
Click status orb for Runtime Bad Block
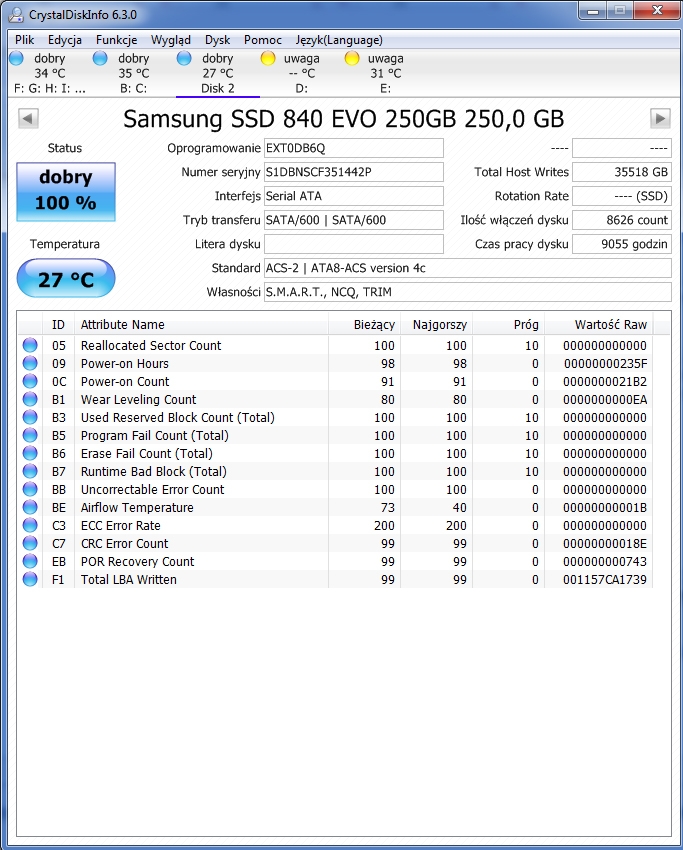pos(30,471)
